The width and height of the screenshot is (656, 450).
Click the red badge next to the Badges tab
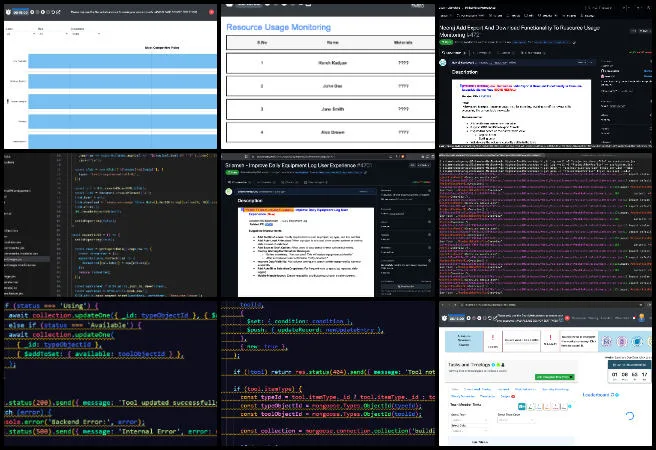[513, 396]
